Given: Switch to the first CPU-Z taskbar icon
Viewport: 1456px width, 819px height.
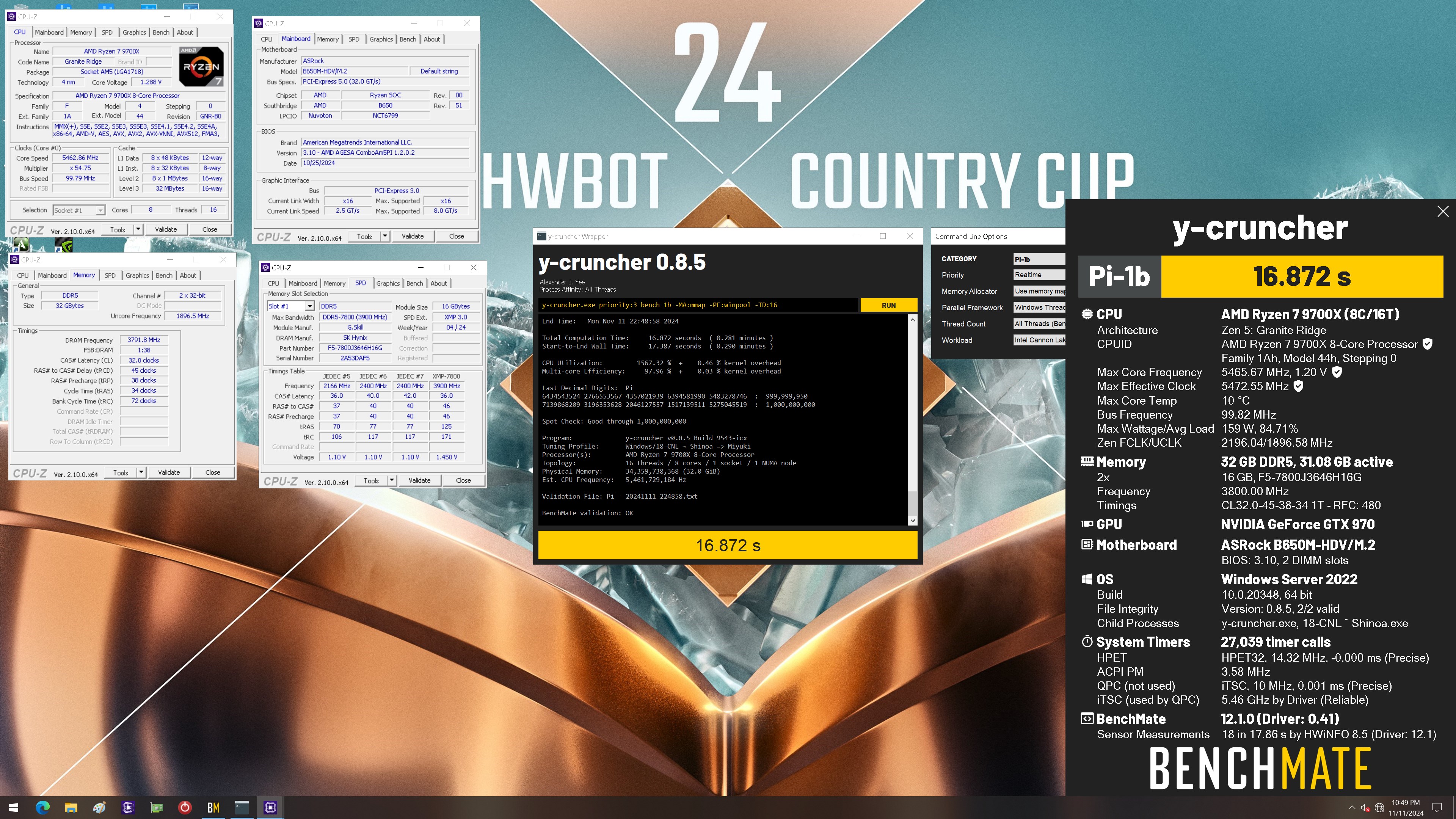Looking at the screenshot, I should tap(128, 808).
